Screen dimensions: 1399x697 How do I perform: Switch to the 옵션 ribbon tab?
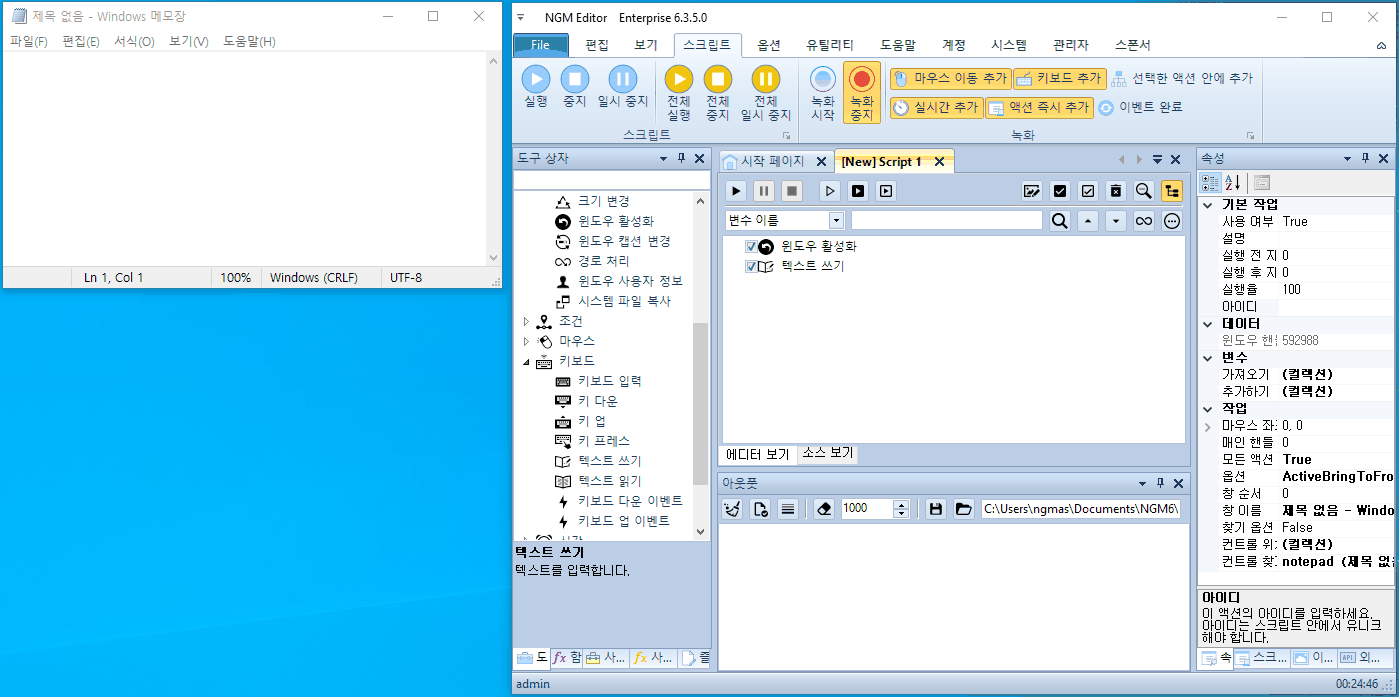tap(769, 45)
